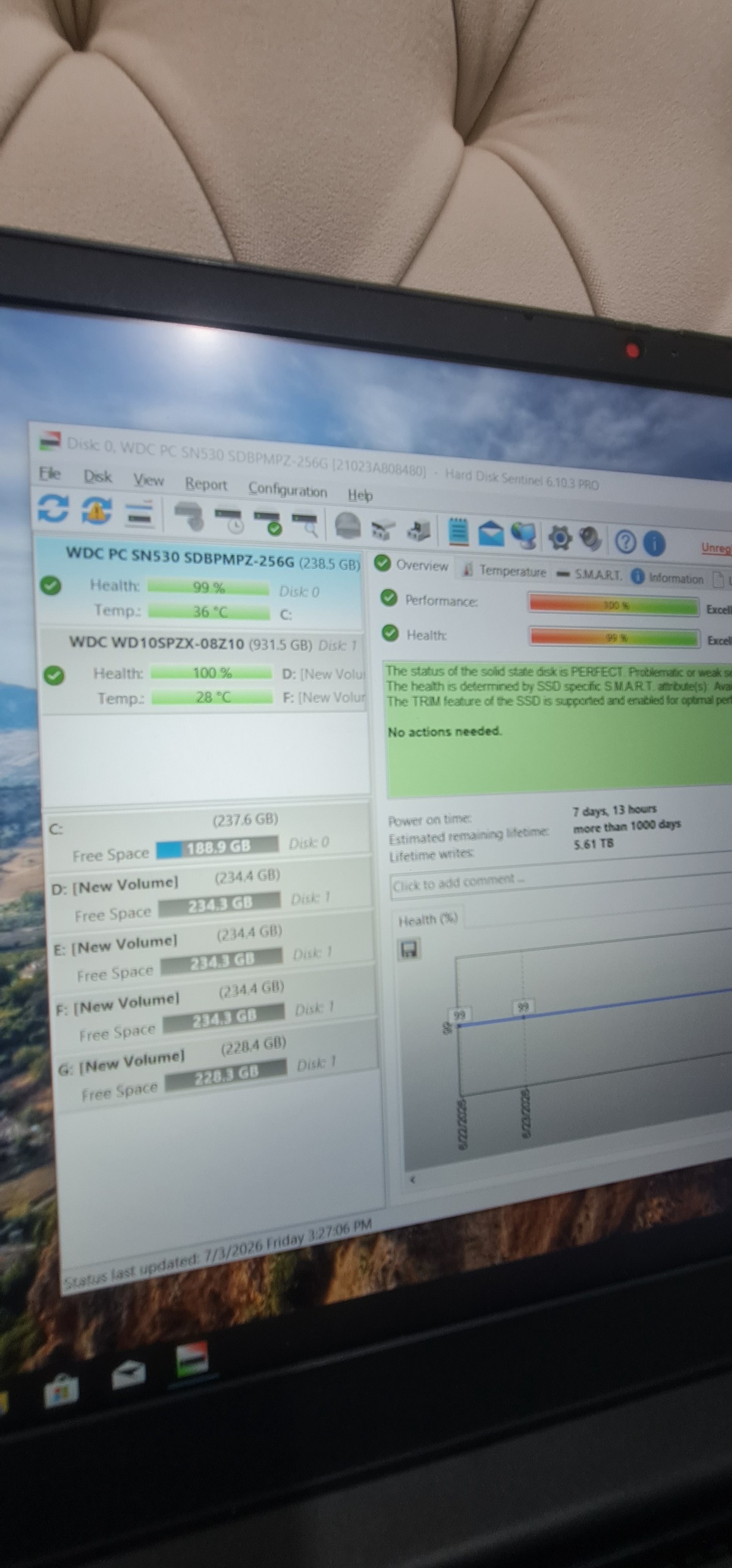This screenshot has height=1568, width=732.
Task: Select the C: partition row
Action: click(209, 835)
